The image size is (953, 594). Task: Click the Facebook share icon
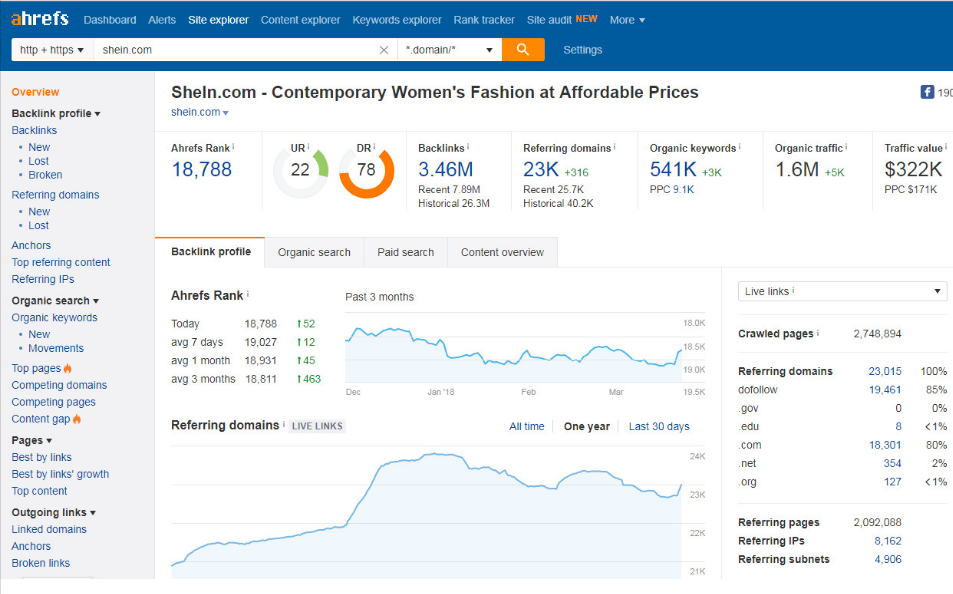click(927, 92)
